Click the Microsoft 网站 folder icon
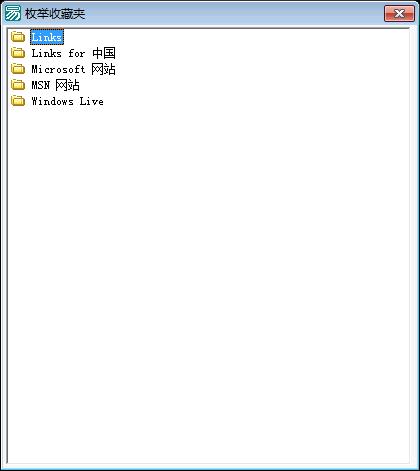 click(18, 69)
